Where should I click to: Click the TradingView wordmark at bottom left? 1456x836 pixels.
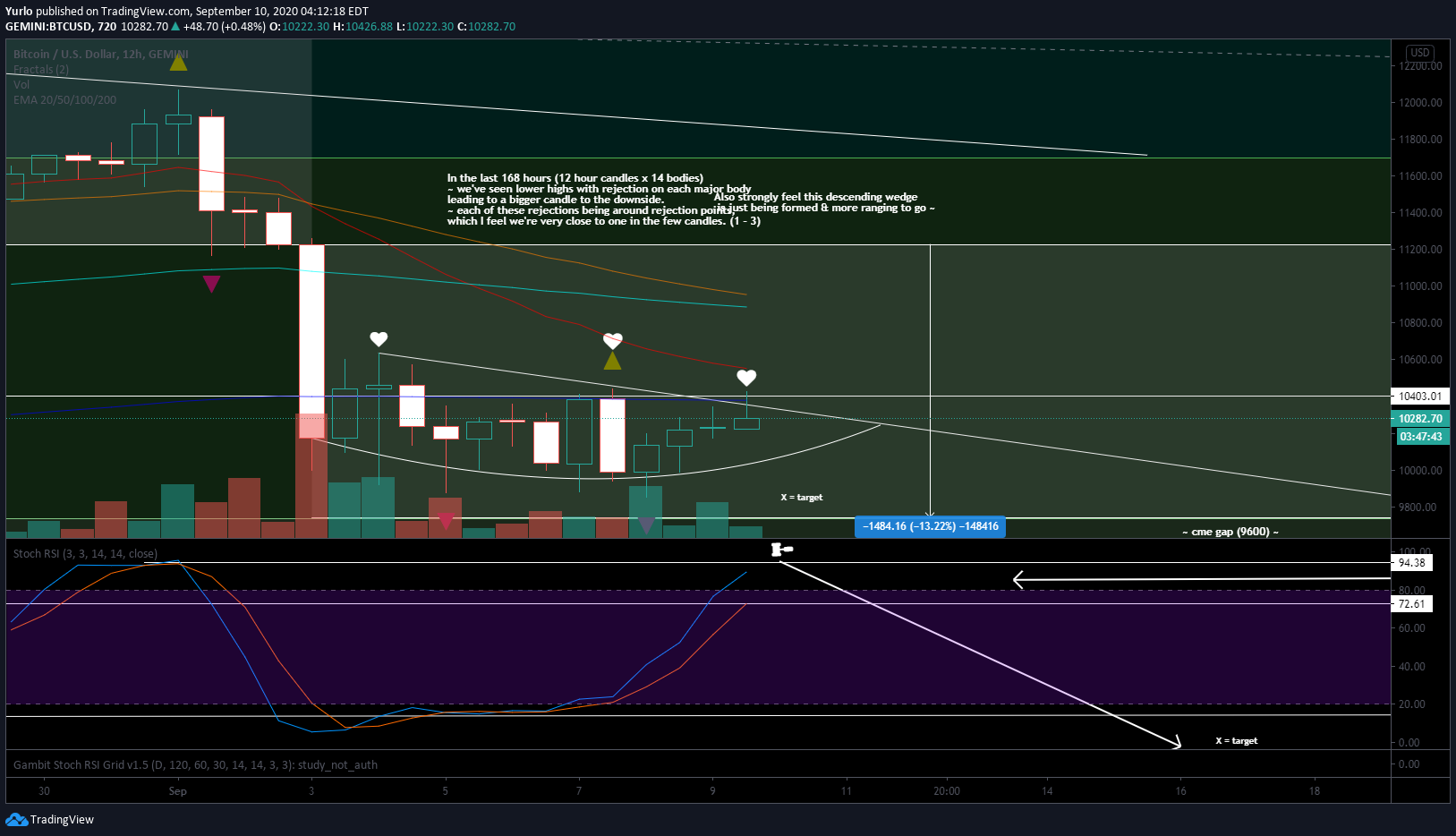(62, 820)
